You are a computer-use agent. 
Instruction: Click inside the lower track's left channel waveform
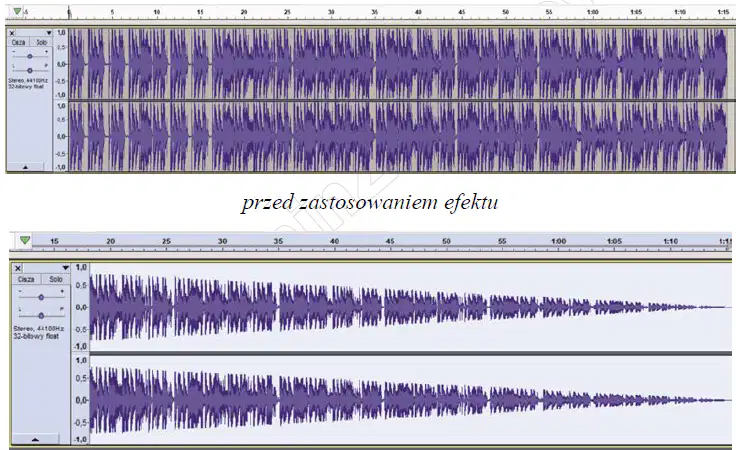click(x=411, y=307)
